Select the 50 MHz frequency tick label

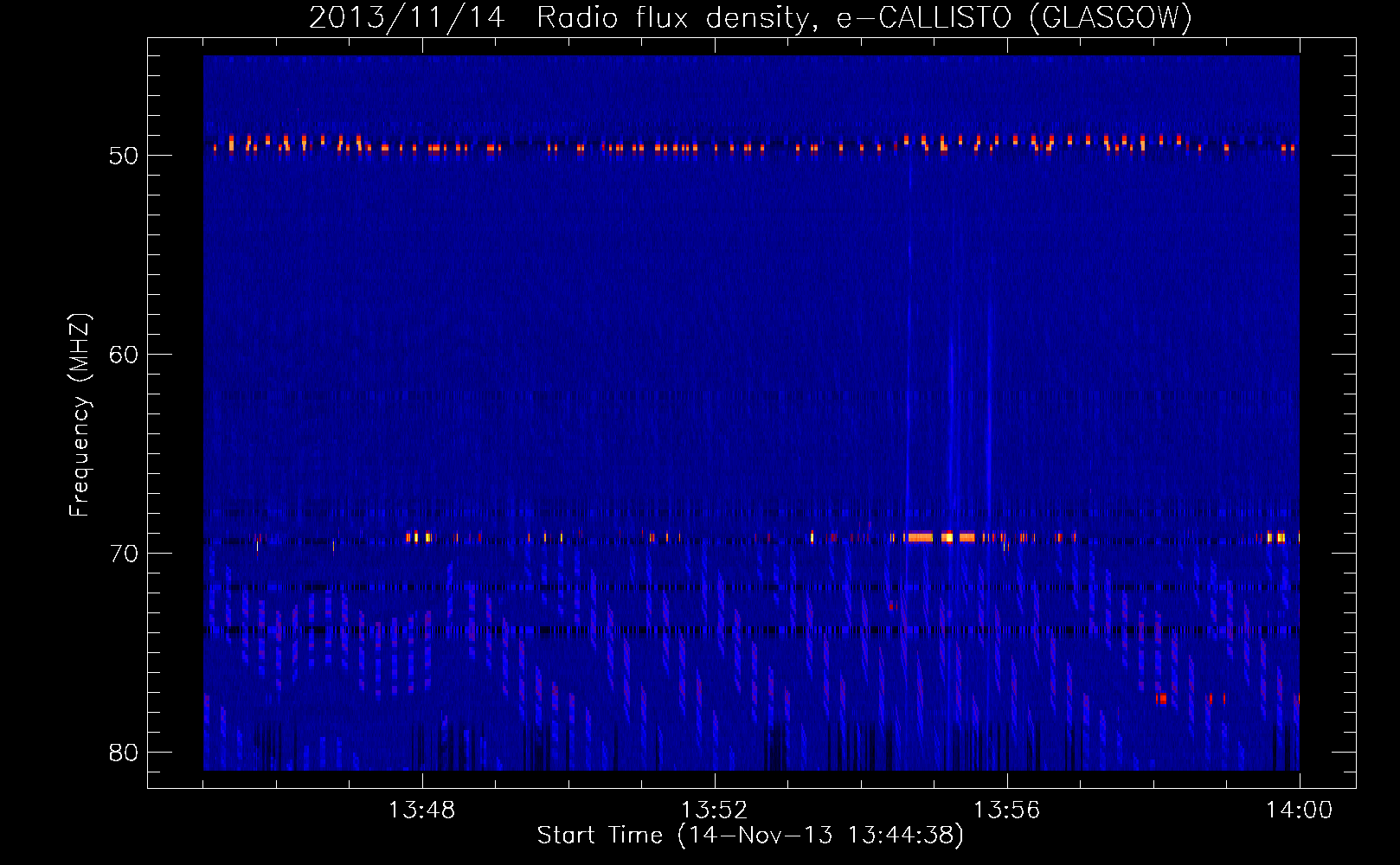point(125,156)
